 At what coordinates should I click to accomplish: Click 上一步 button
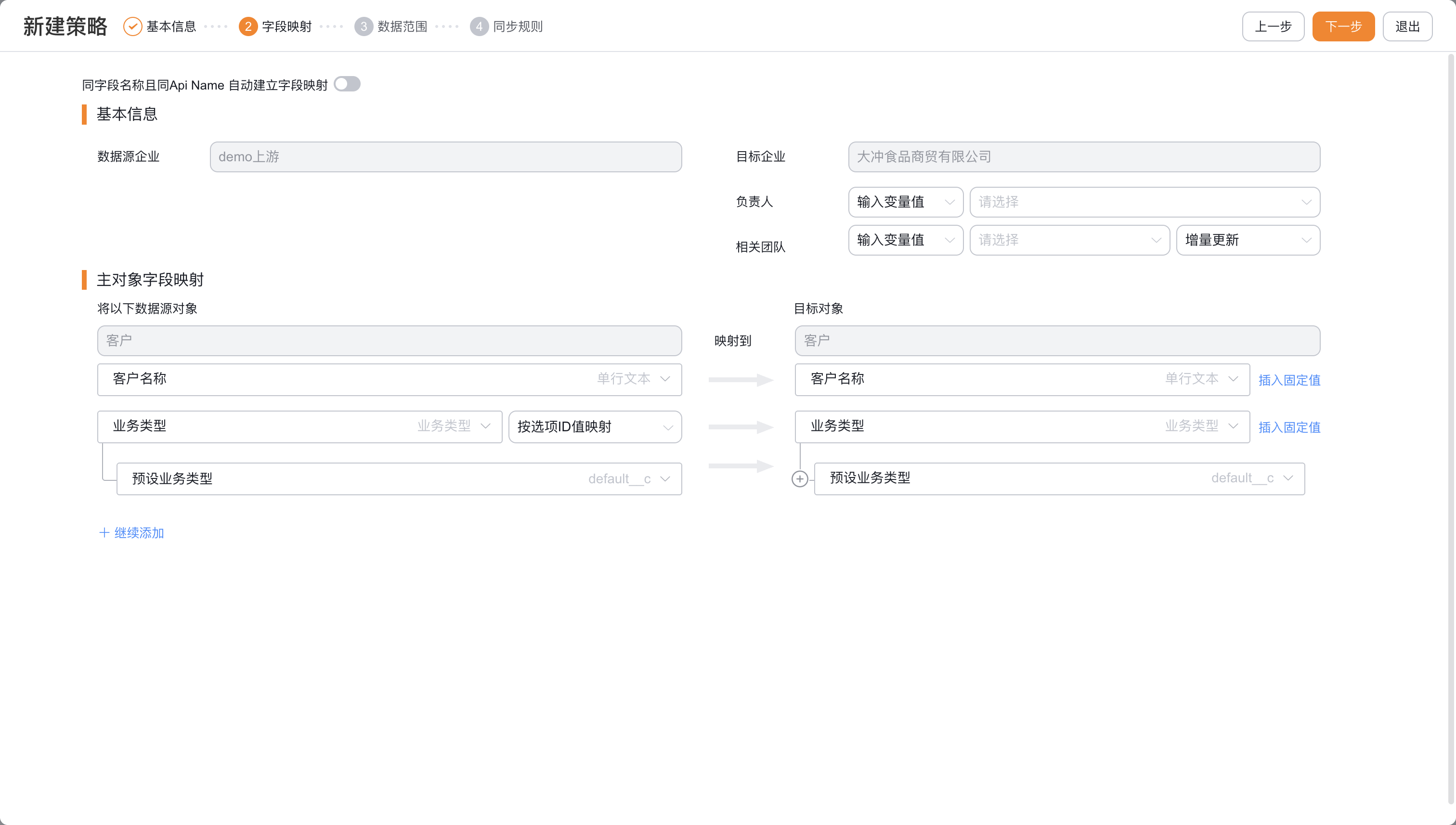click(1273, 26)
